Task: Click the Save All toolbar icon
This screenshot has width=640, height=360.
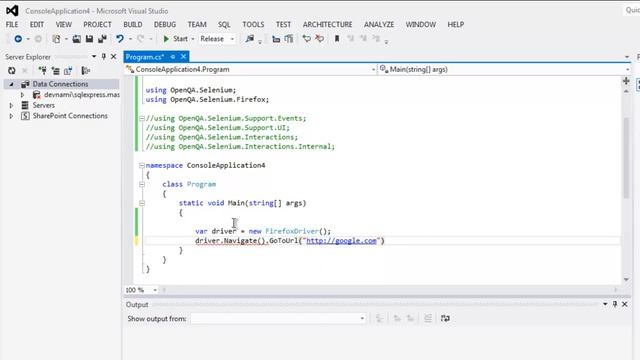Action: point(102,39)
